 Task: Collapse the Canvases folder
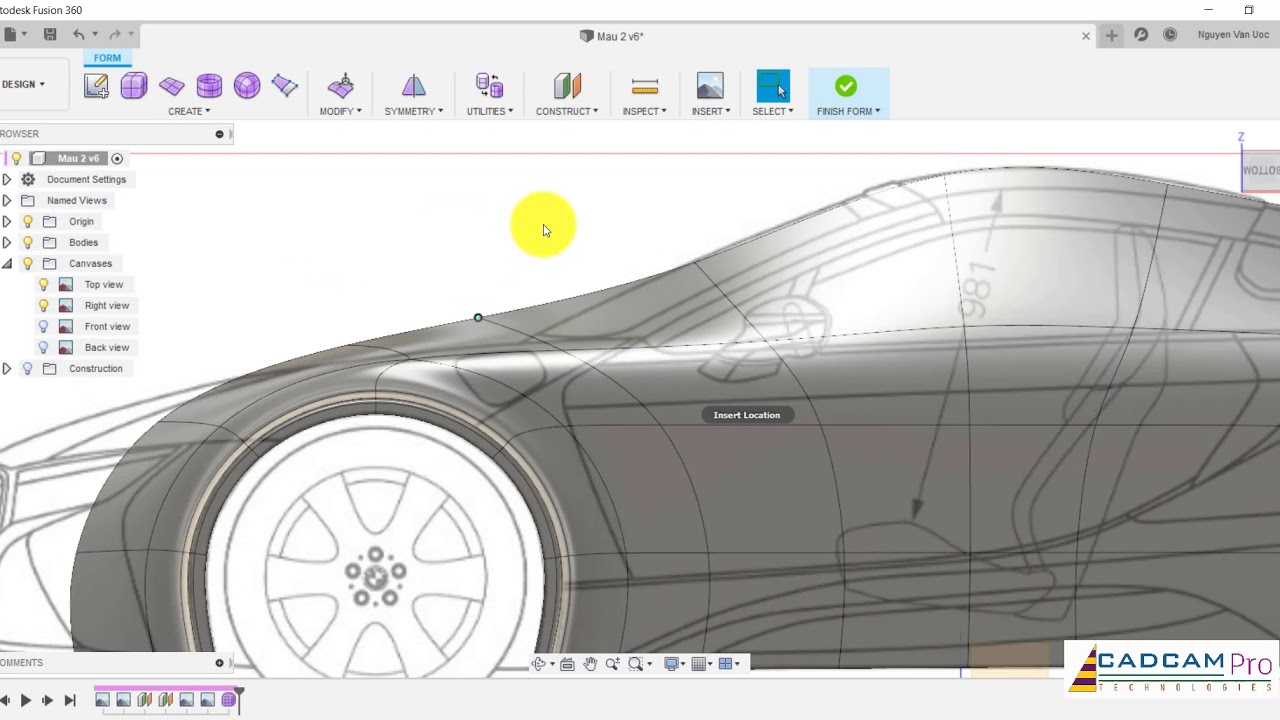pos(7,263)
